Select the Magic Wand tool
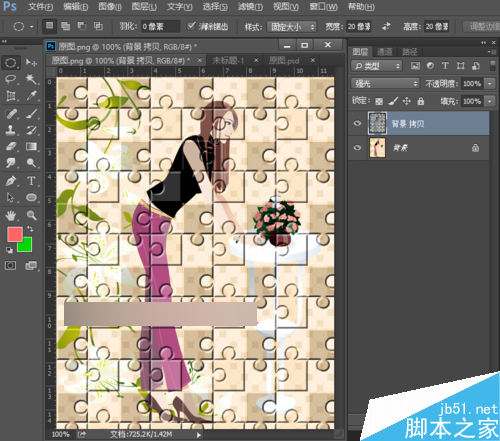500x441 pixels. point(31,79)
